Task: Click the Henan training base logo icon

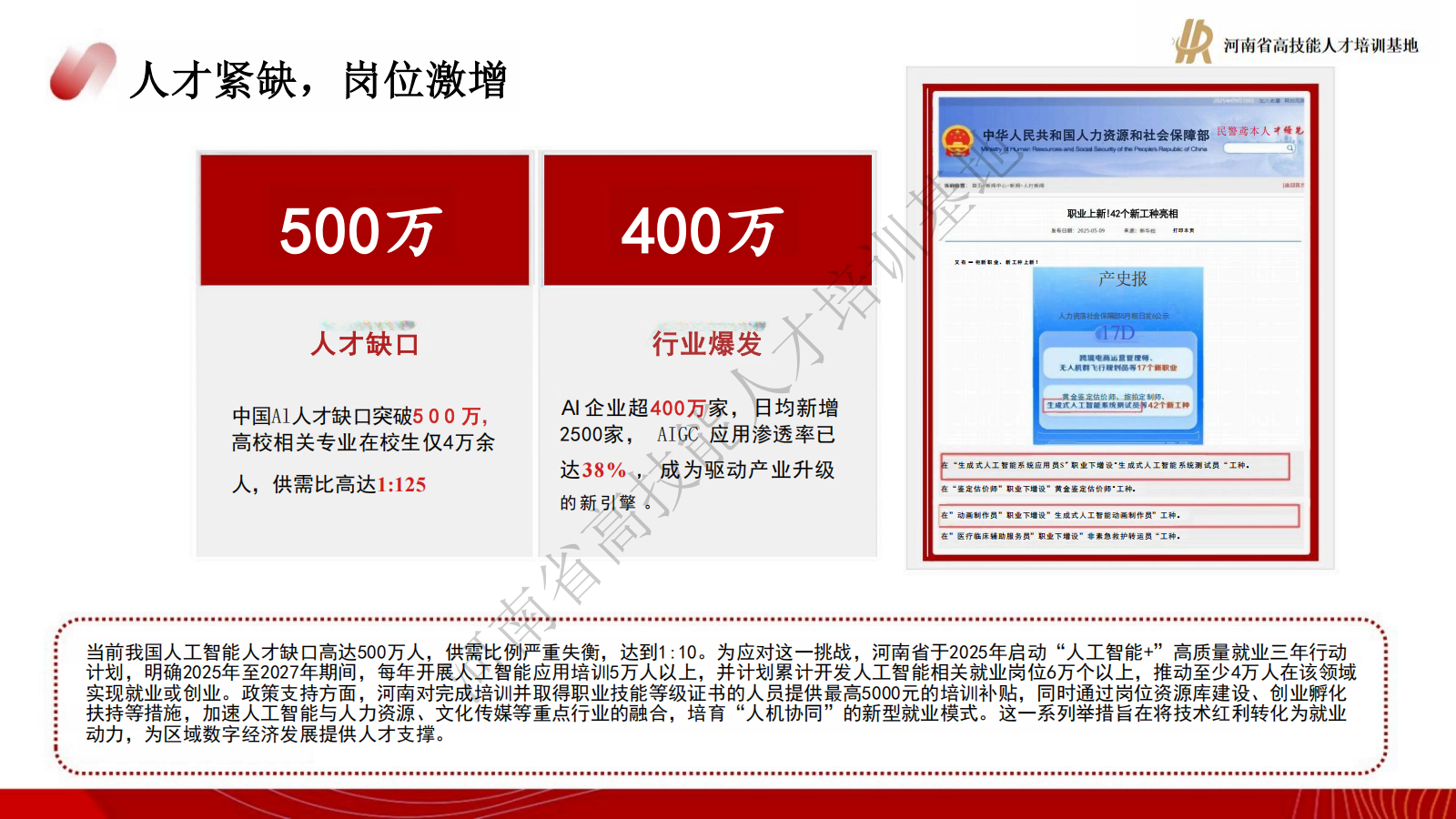Action: coord(1192,43)
